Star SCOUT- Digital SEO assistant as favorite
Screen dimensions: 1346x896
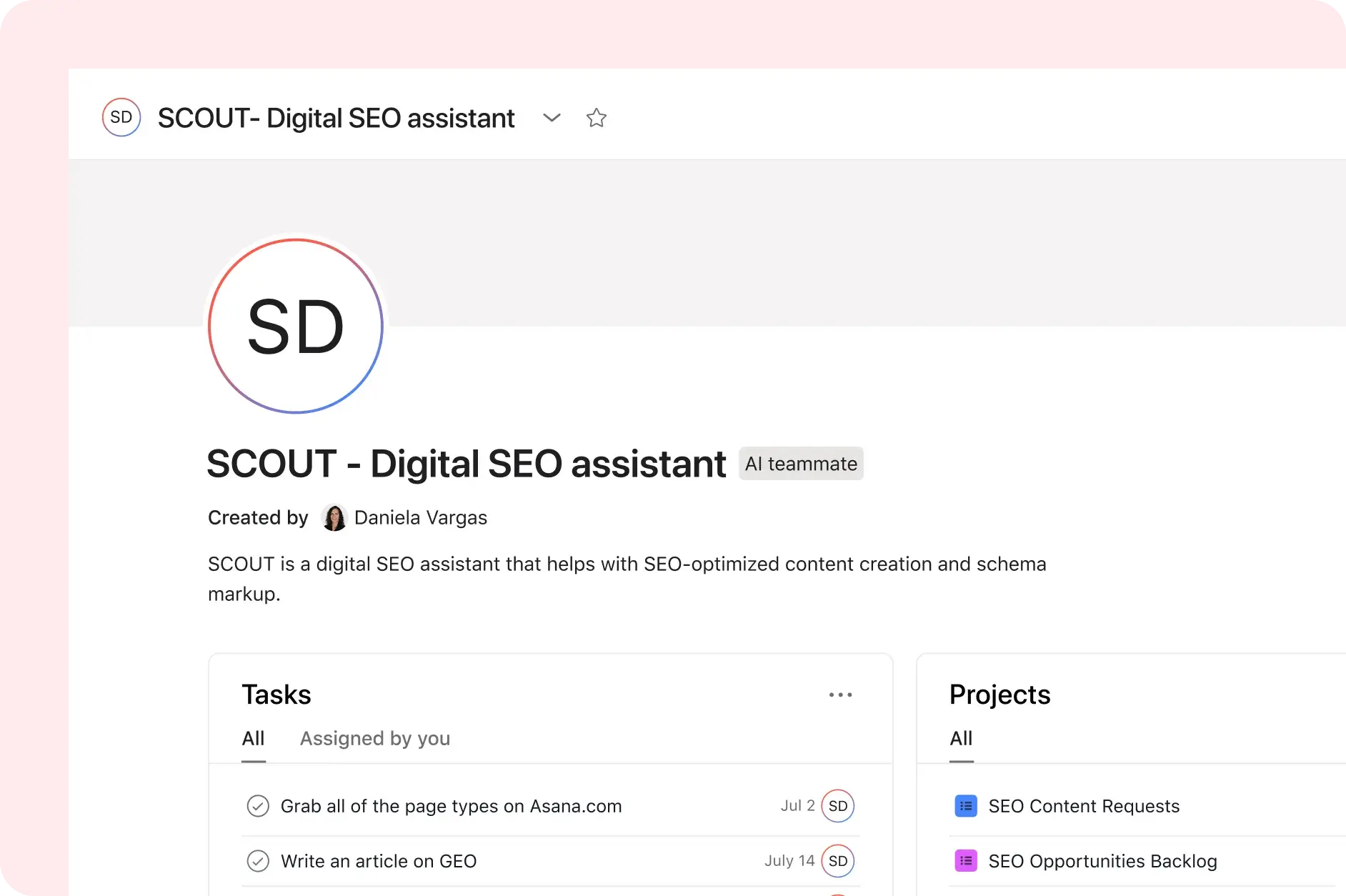coord(597,118)
